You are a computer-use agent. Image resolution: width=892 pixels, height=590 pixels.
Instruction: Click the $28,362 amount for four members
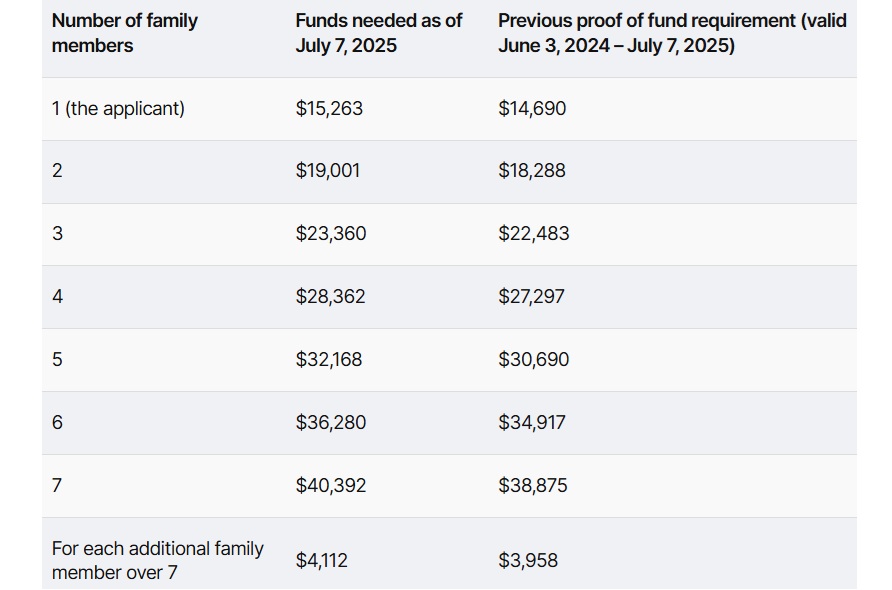pos(331,297)
